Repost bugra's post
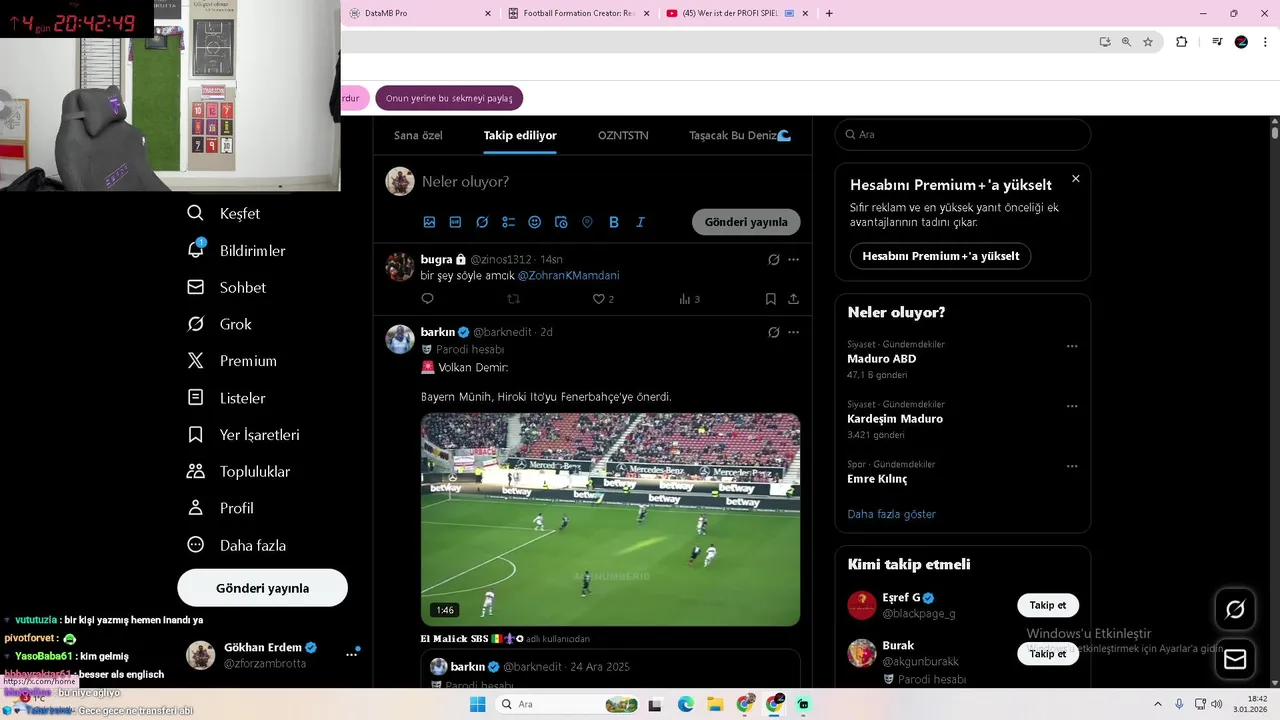 click(x=513, y=299)
